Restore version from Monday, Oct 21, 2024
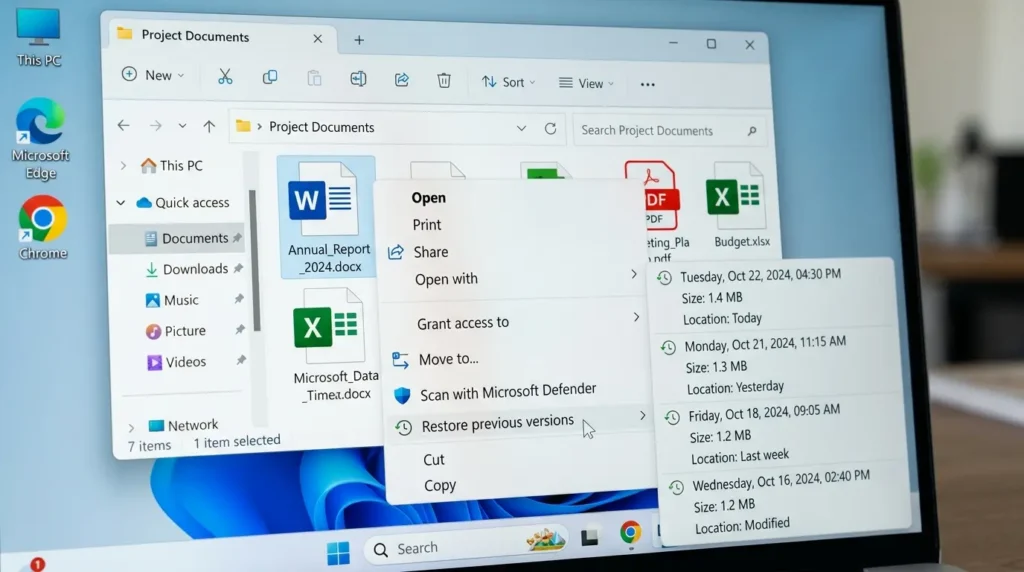This screenshot has height=572, width=1024. (777, 365)
